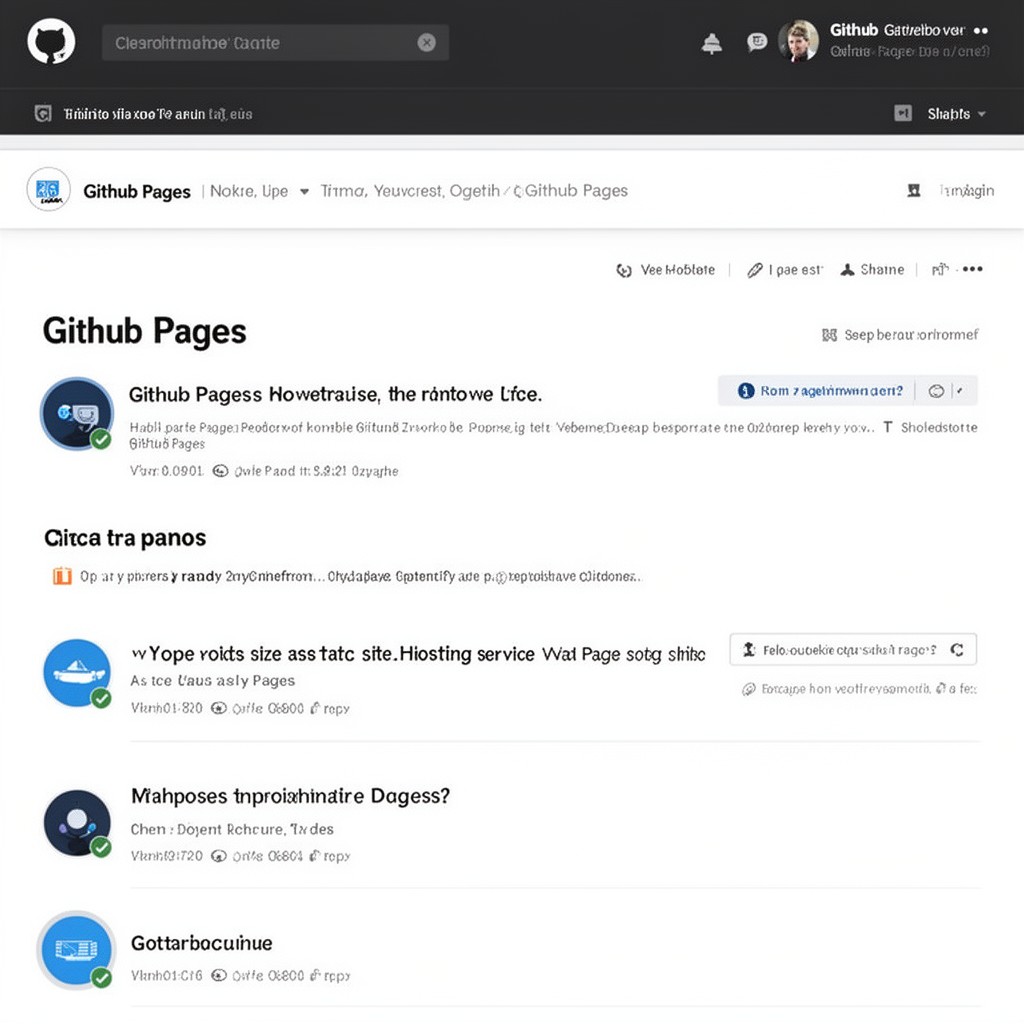The height and width of the screenshot is (1024, 1024).
Task: Open notifications bell icon
Action: (711, 43)
